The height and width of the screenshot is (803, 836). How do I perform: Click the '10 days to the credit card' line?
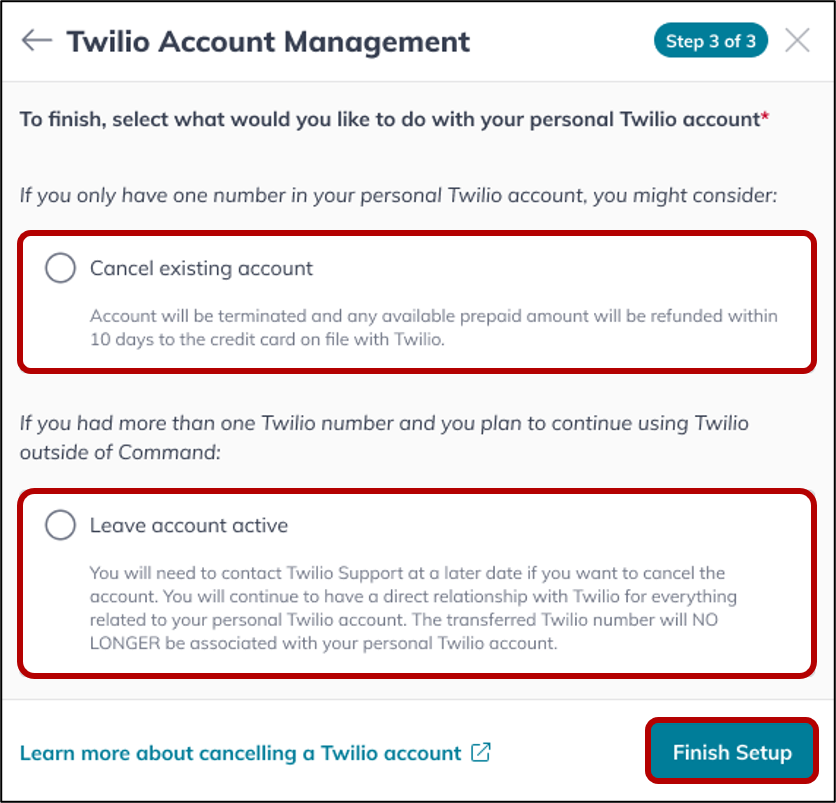tap(267, 339)
